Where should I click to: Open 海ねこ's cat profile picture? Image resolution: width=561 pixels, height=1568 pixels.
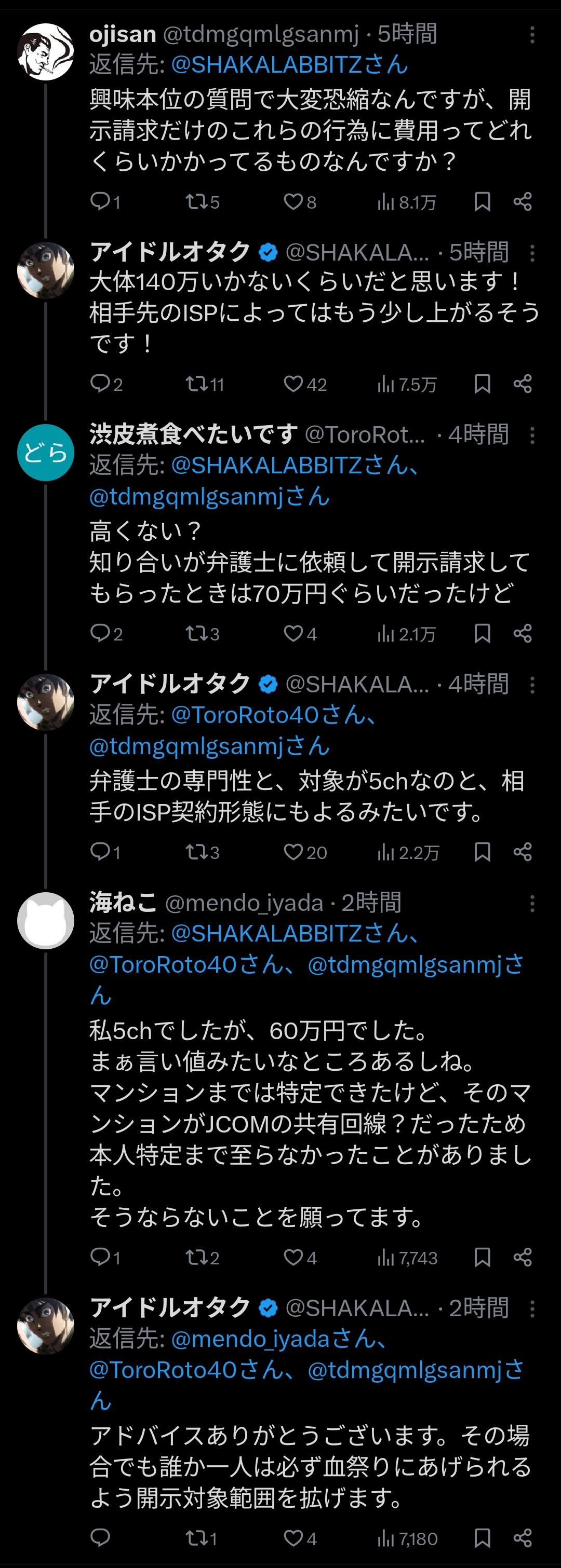tap(46, 920)
